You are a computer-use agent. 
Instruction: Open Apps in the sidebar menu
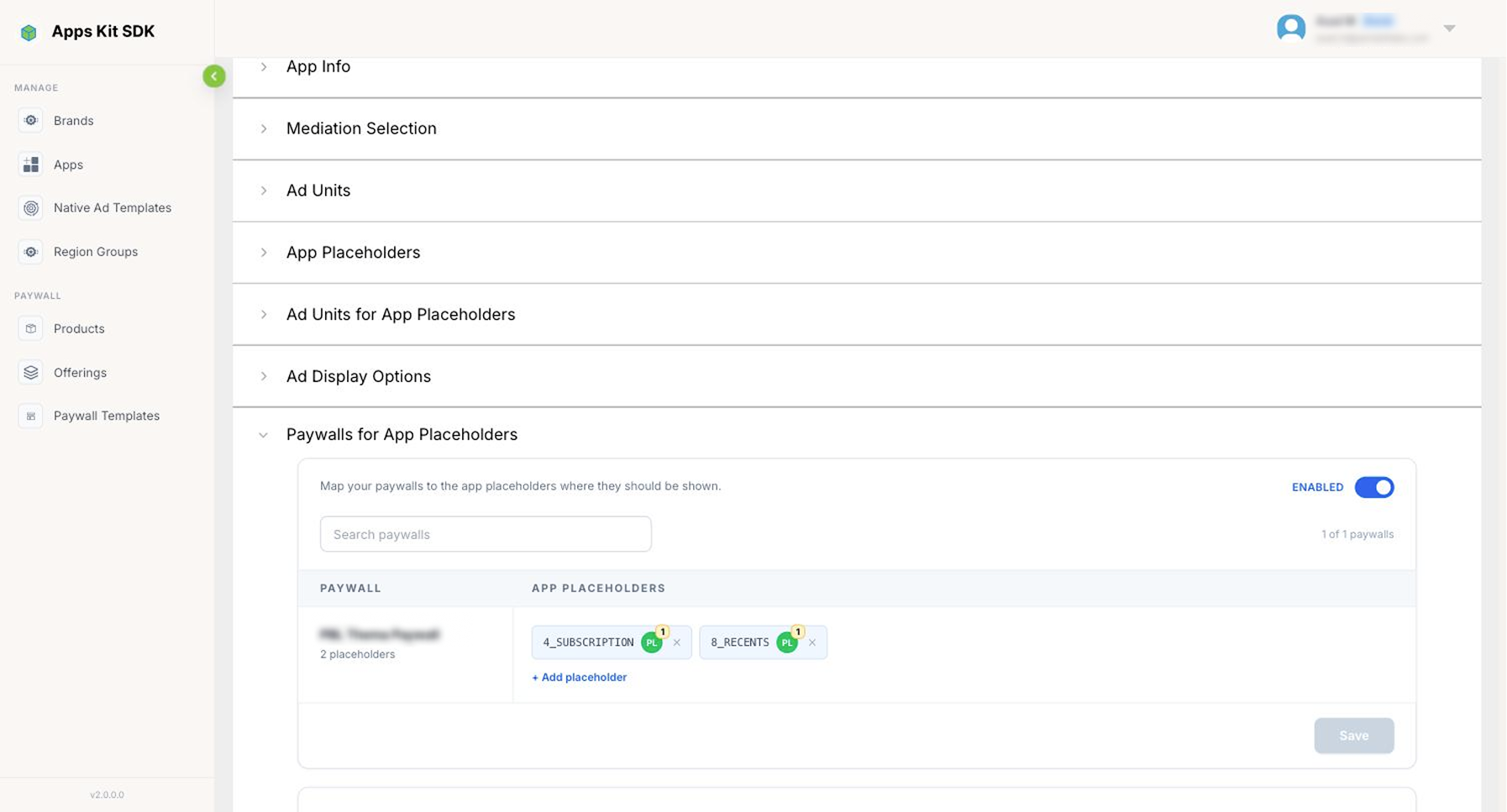pyautogui.click(x=68, y=165)
